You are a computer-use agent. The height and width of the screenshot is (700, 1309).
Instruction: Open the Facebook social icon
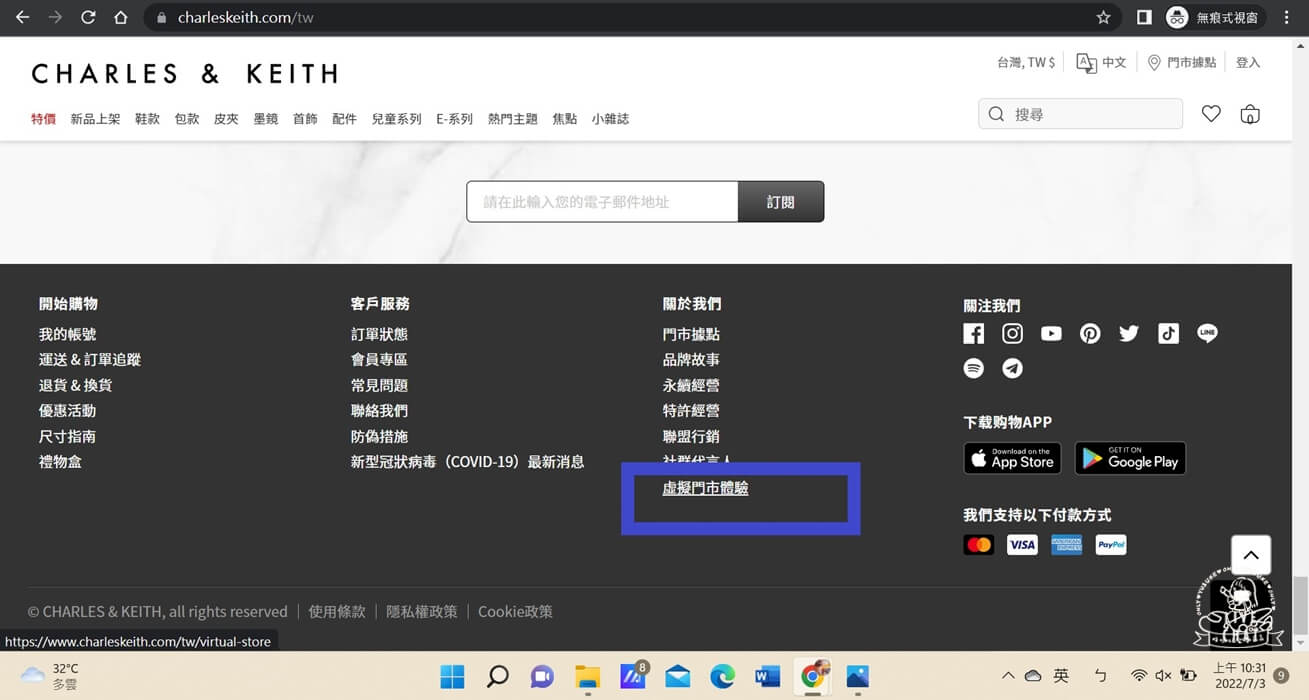pos(973,333)
